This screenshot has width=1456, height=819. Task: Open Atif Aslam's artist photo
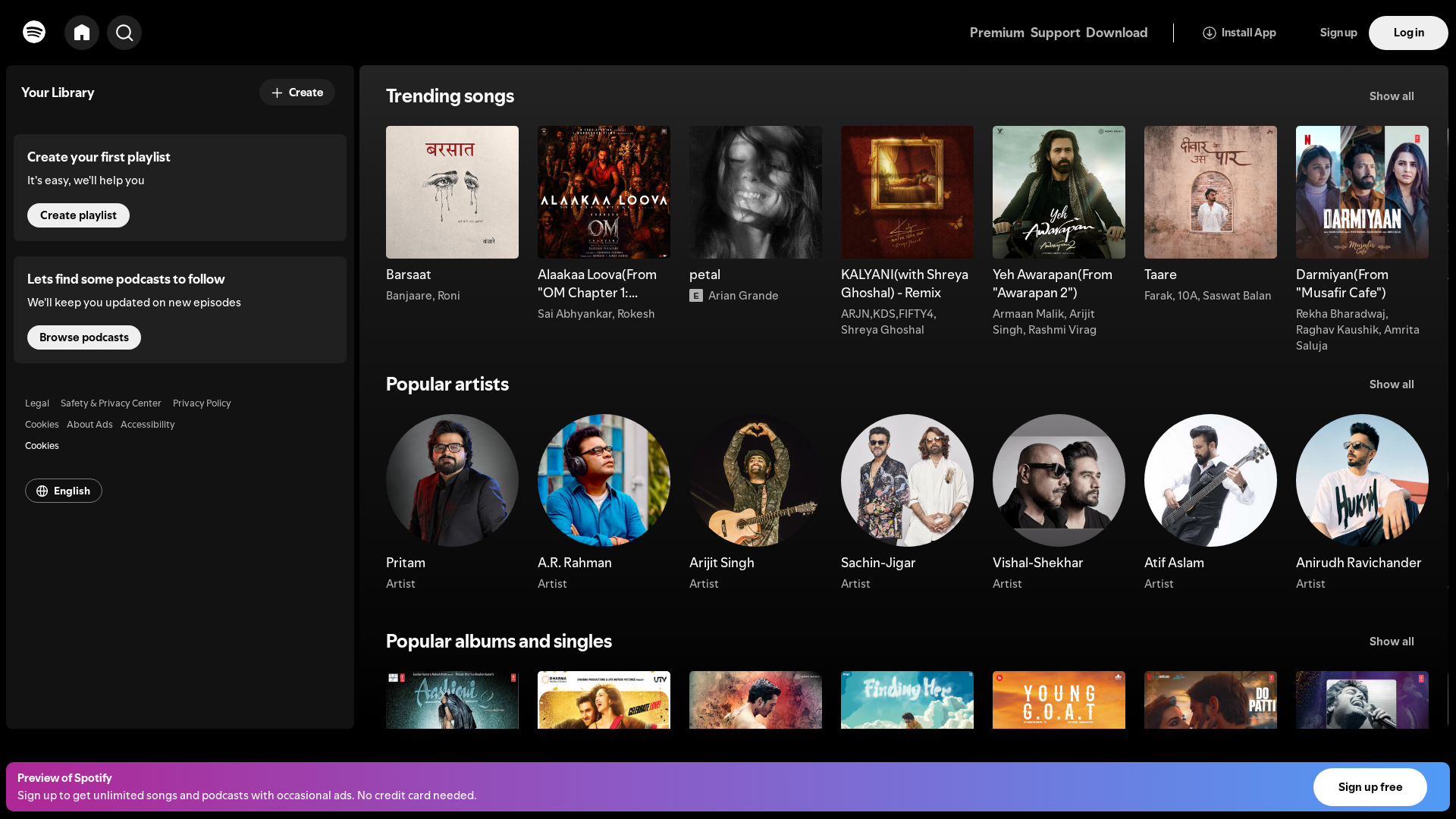pos(1210,481)
